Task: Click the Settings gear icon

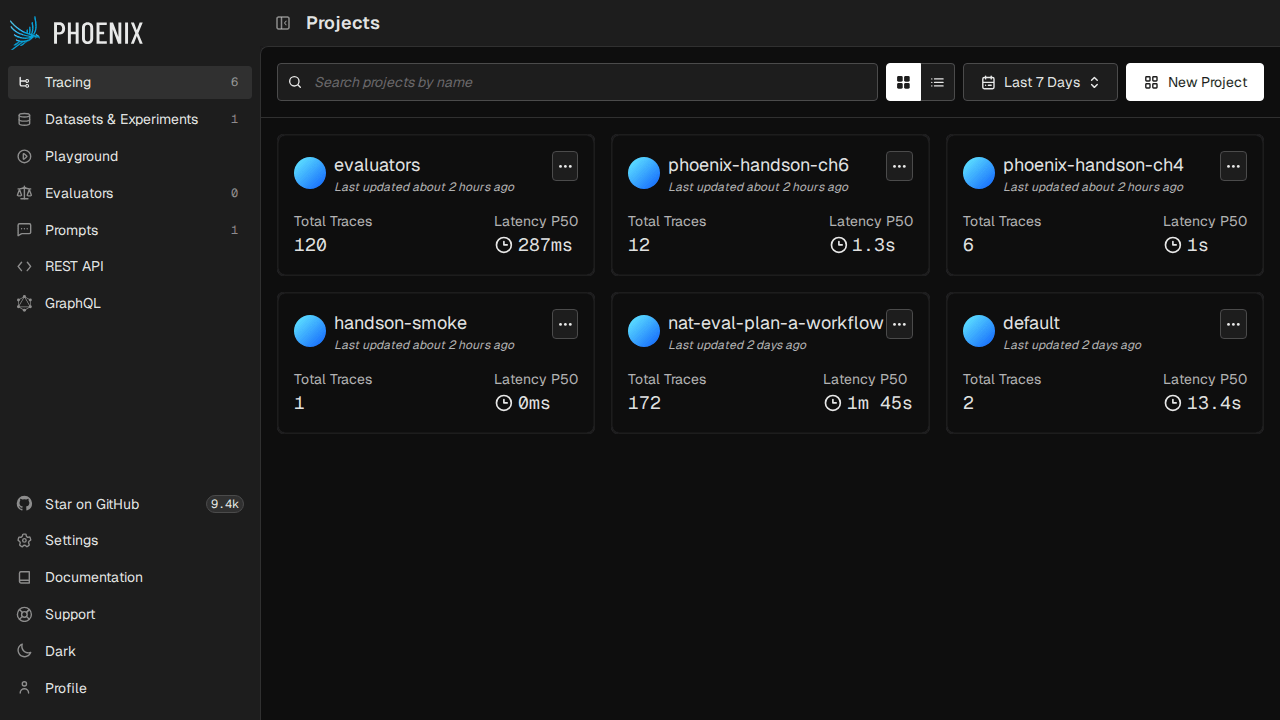Action: (x=25, y=540)
